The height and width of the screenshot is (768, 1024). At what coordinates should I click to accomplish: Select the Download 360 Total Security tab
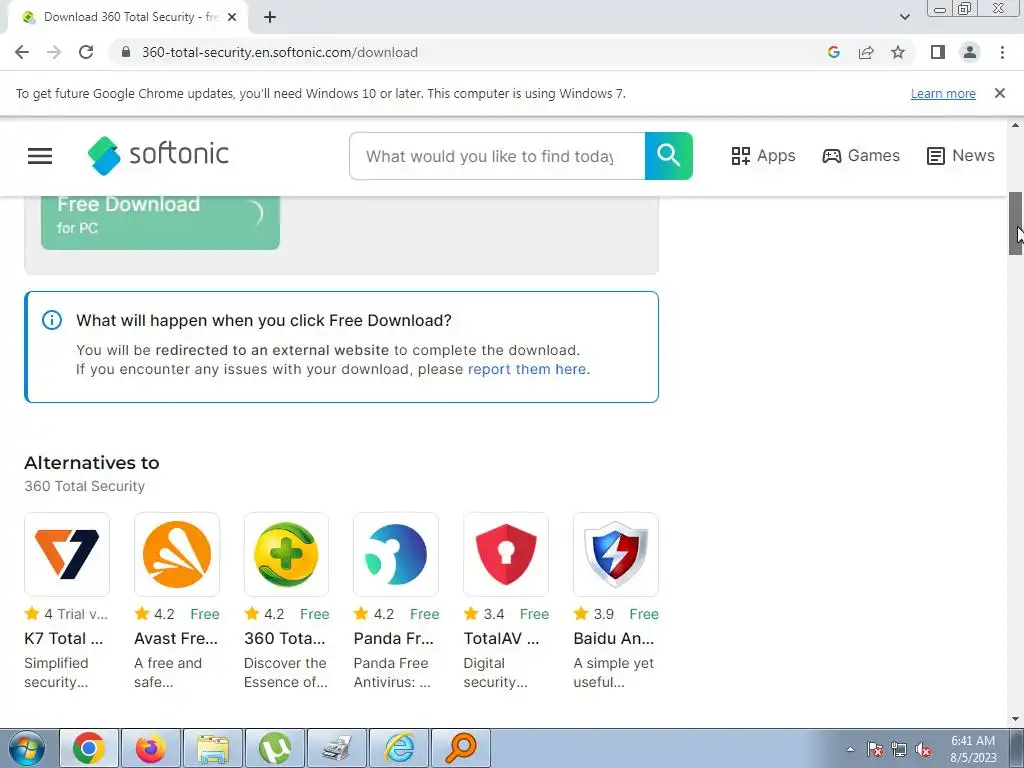click(x=127, y=17)
